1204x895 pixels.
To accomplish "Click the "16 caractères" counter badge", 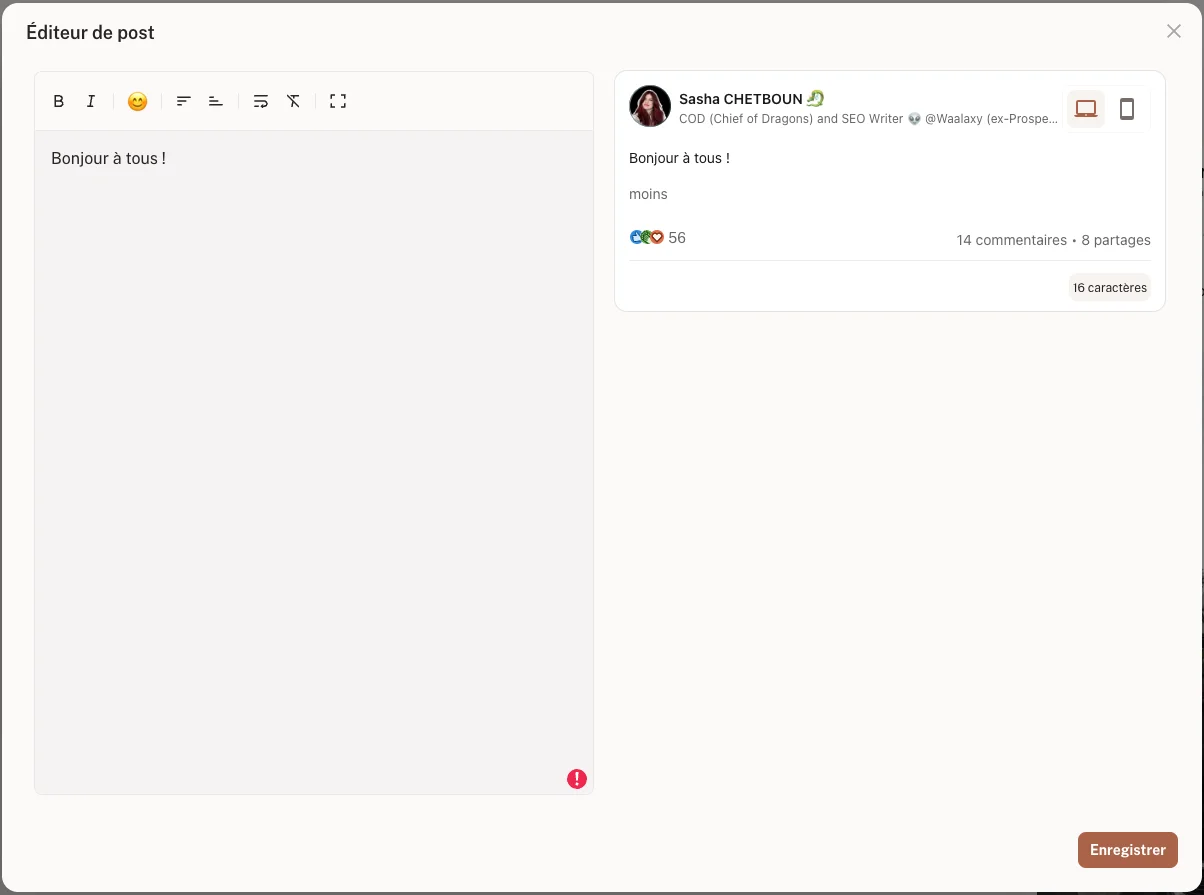I will click(1110, 288).
